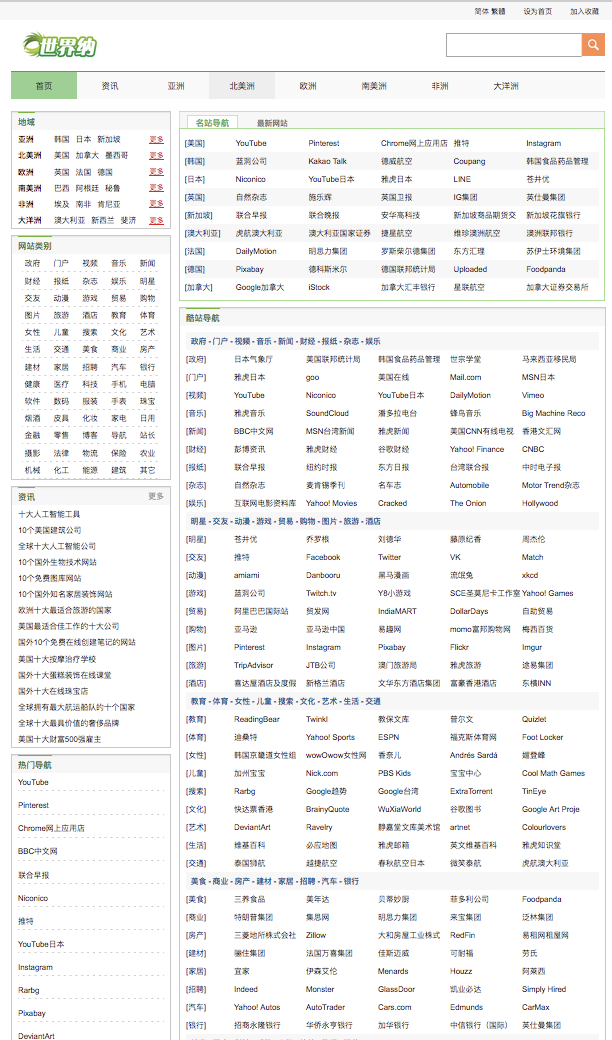Open BBC中文网 in the 热门导航 list

pyautogui.click(x=38, y=851)
